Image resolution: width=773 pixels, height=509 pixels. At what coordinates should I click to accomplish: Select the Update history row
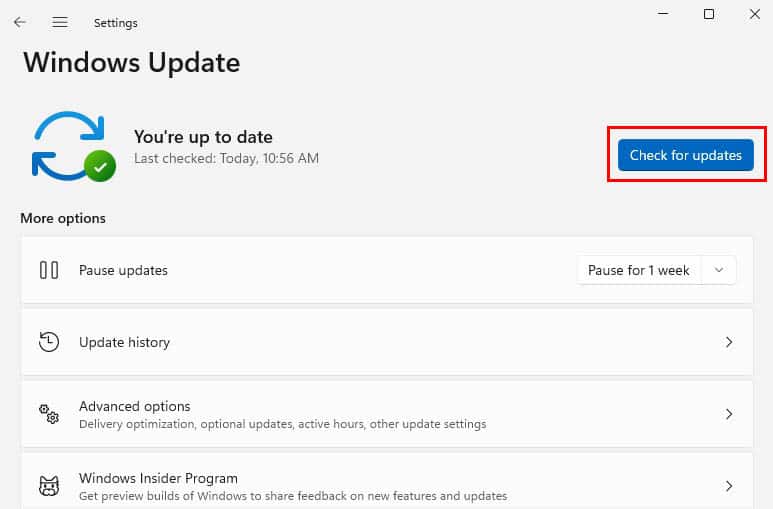pyautogui.click(x=387, y=342)
